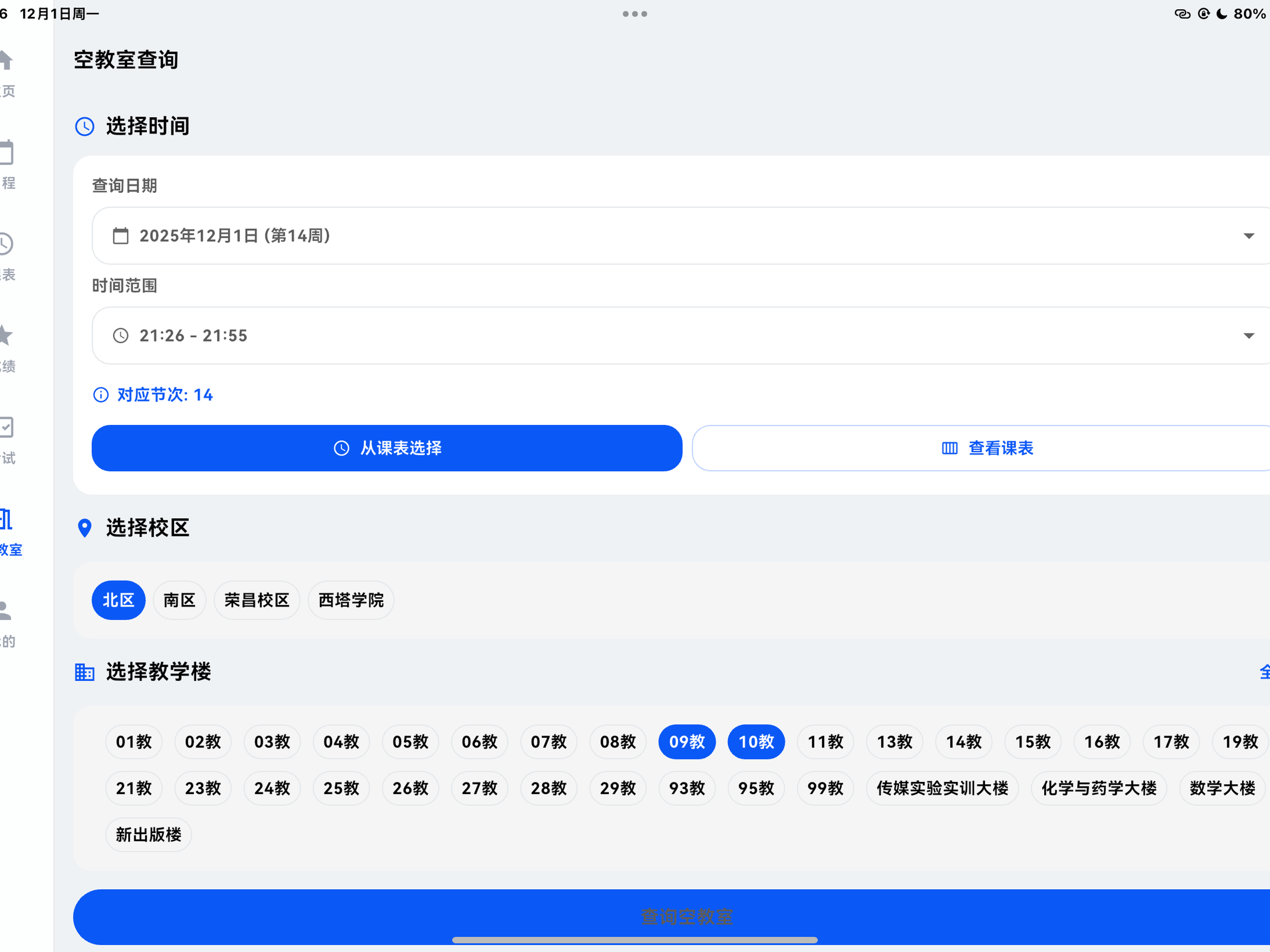The width and height of the screenshot is (1270, 952).
Task: Deselect building 09教
Action: (x=687, y=742)
